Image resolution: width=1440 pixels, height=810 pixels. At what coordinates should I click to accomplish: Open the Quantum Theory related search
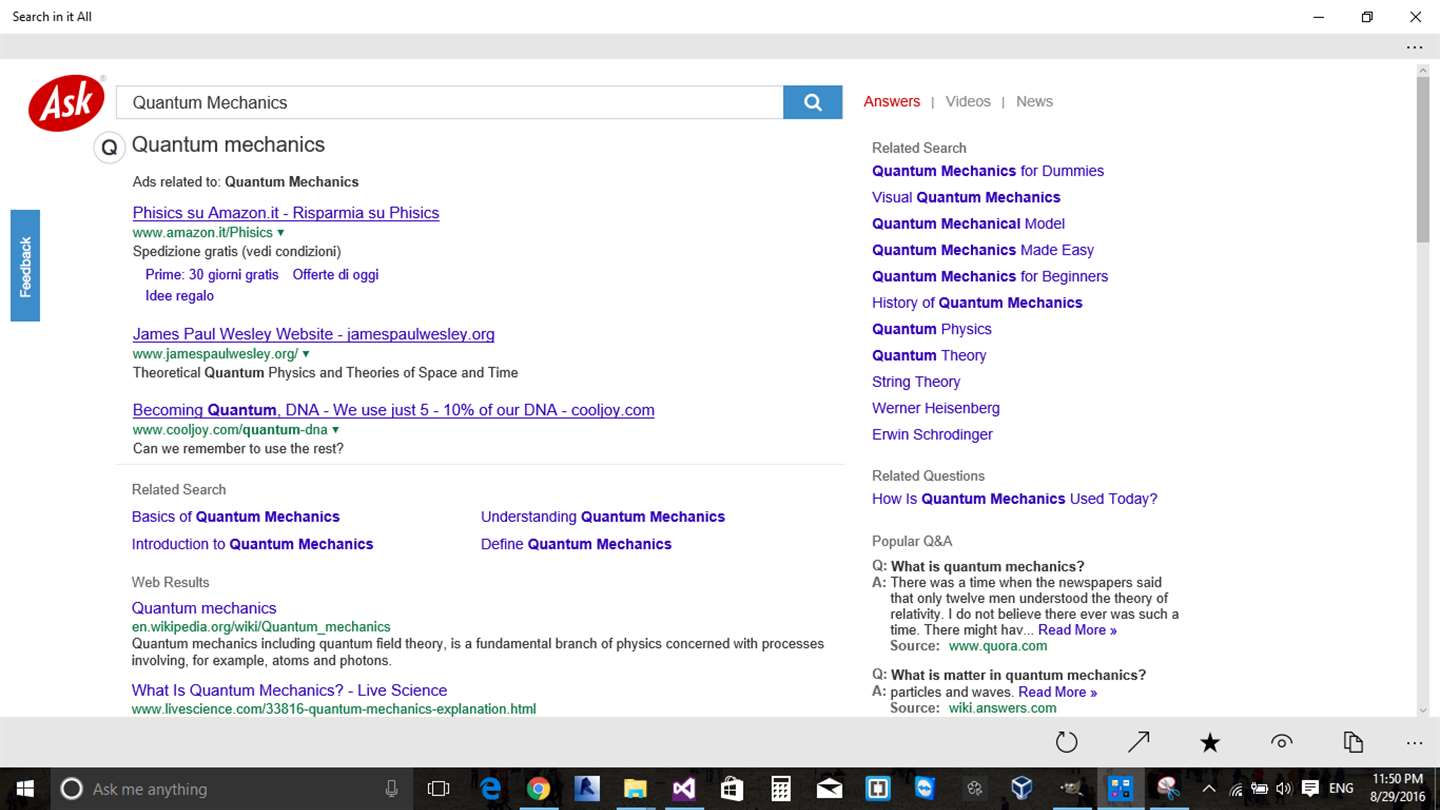929,355
